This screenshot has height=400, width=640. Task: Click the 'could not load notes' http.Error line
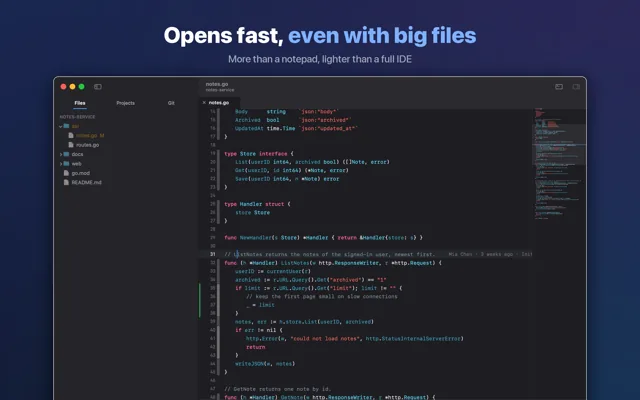[354, 339]
